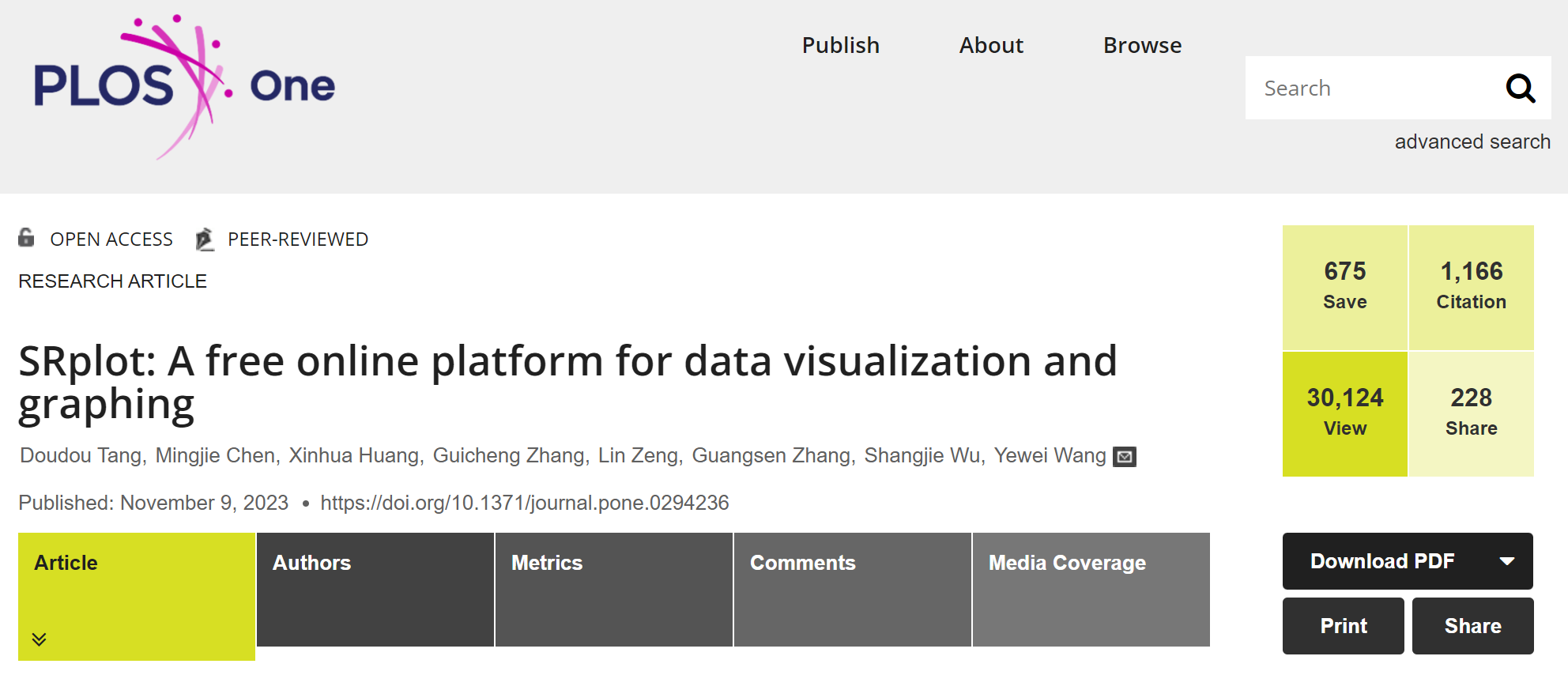
Task: Click the RESEARCH ARTICLE label
Action: pos(112,281)
